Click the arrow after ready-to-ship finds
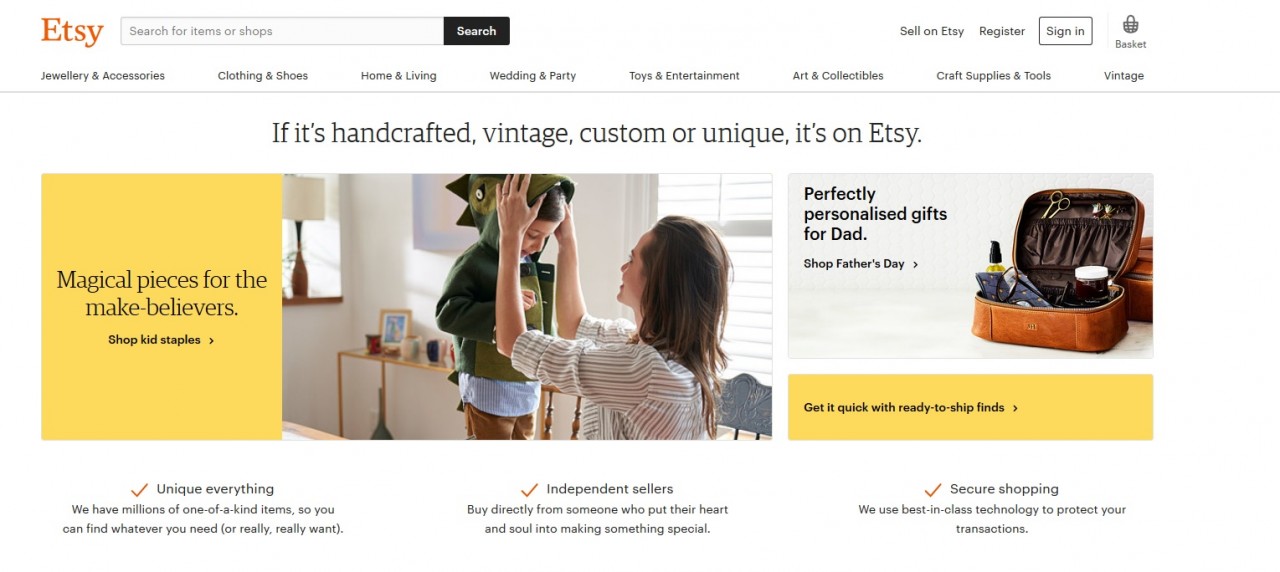This screenshot has width=1280, height=572. 1015,408
